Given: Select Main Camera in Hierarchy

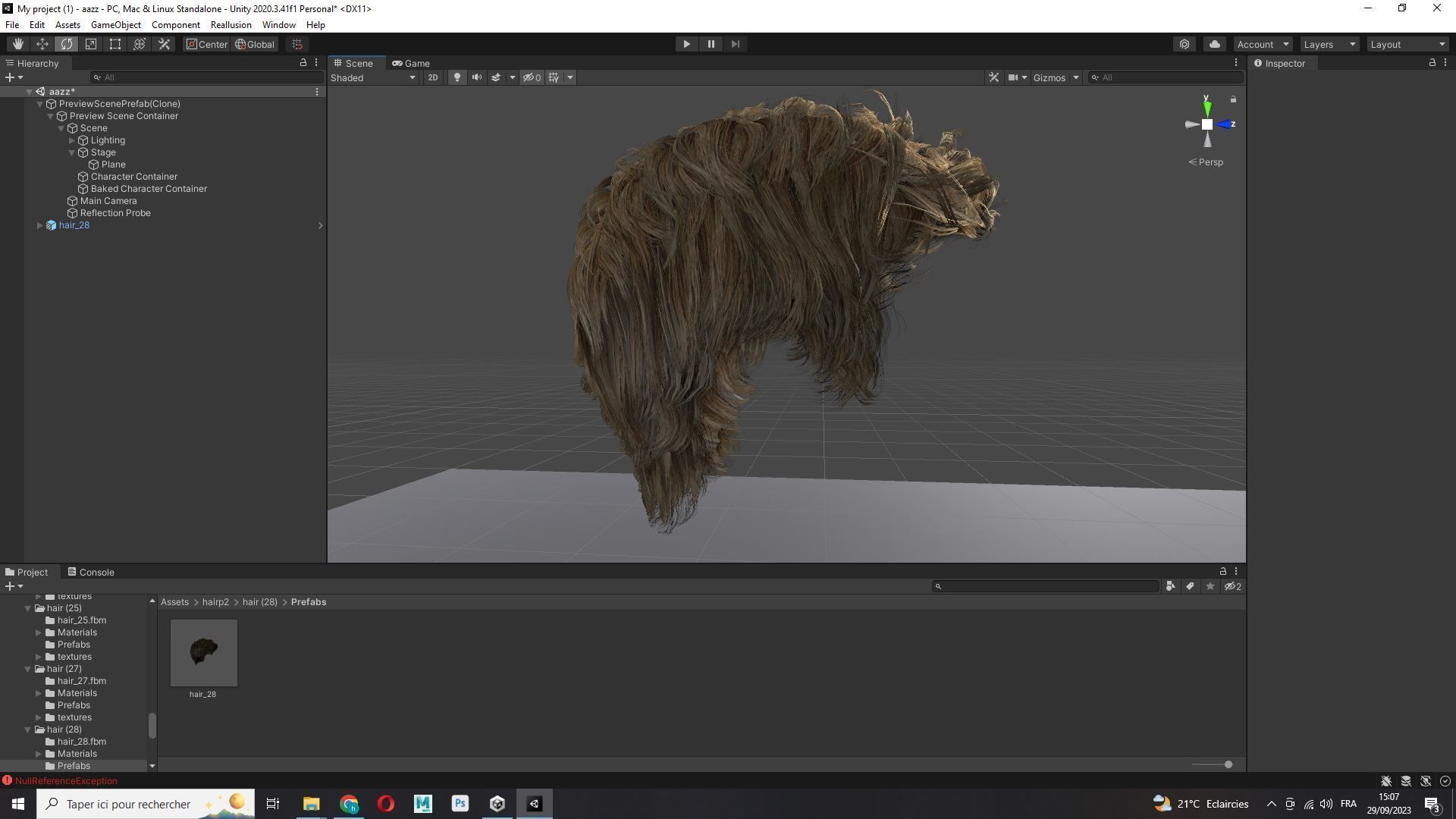Looking at the screenshot, I should pos(108,201).
